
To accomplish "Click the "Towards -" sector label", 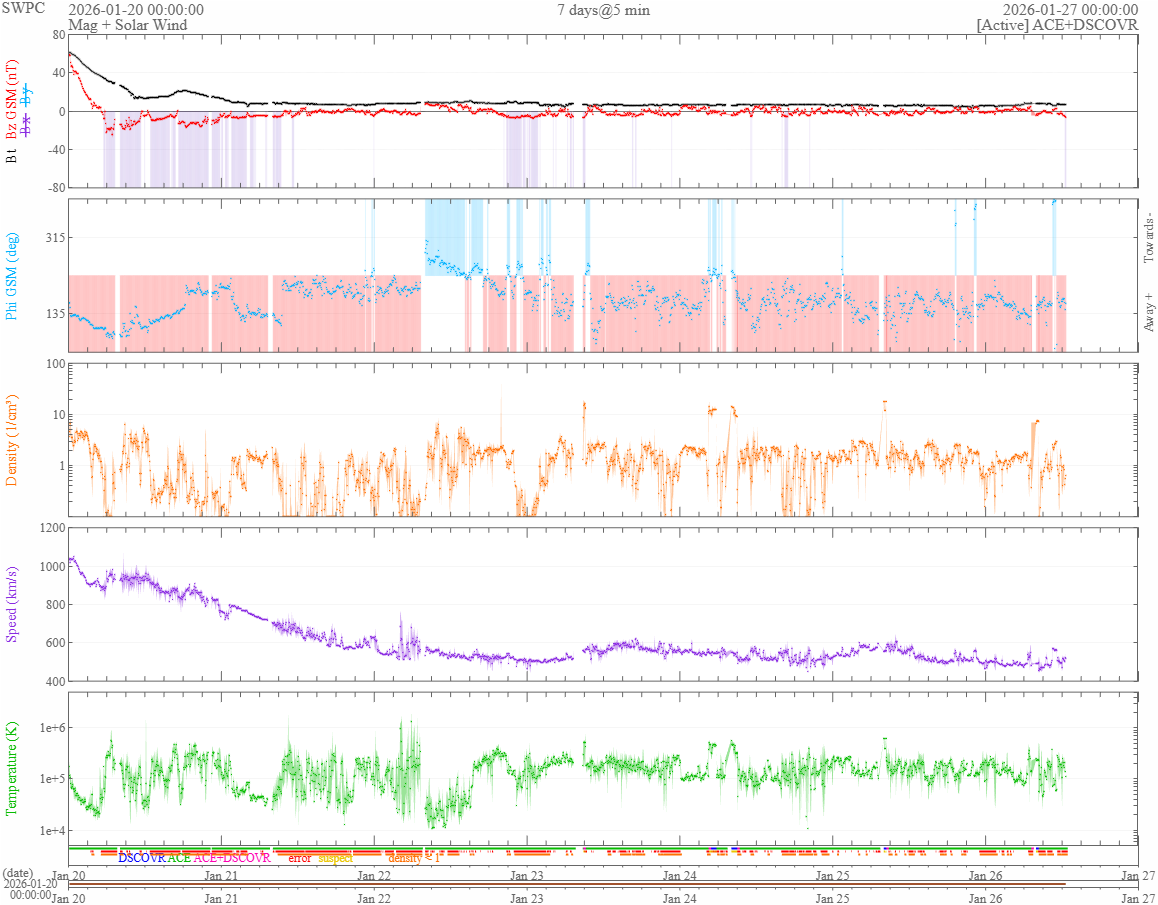I will coord(1148,239).
